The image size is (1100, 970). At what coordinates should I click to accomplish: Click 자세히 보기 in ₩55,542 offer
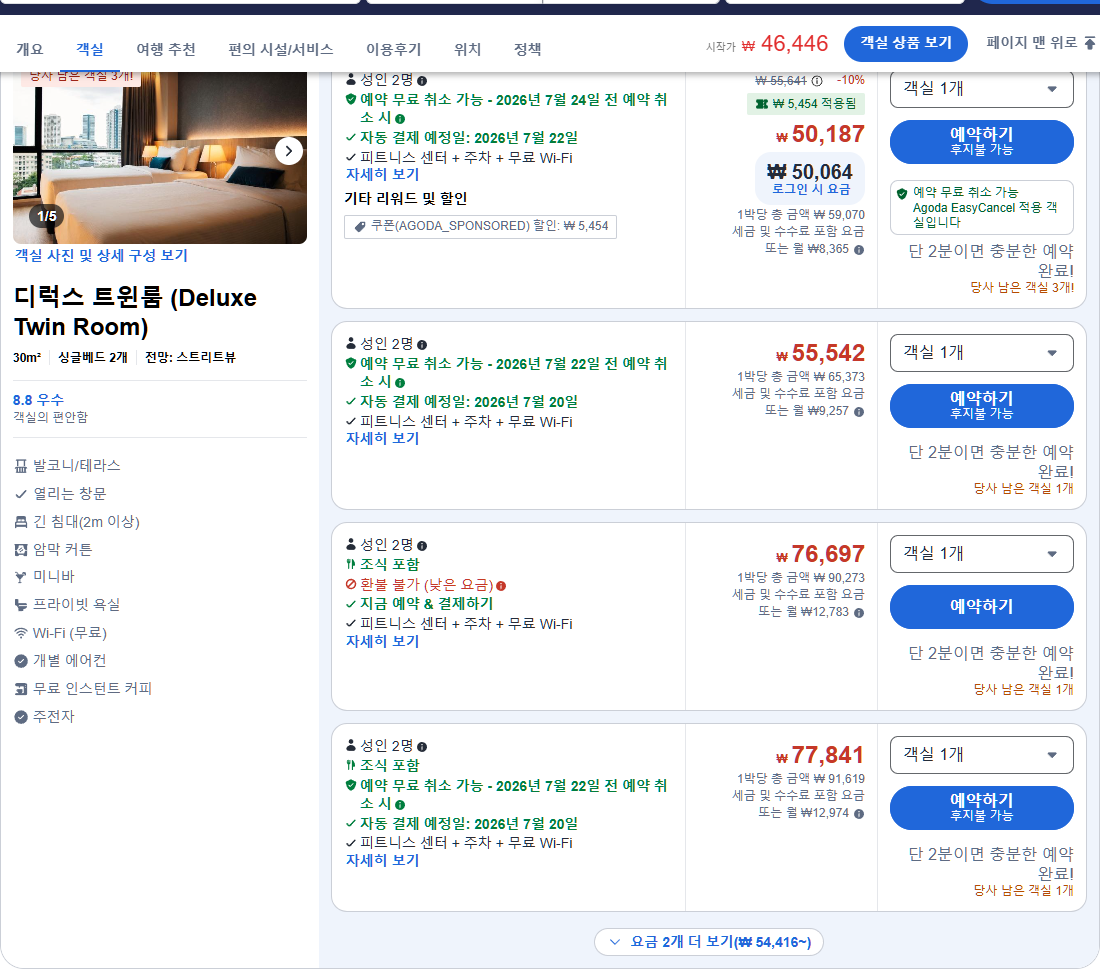(382, 438)
